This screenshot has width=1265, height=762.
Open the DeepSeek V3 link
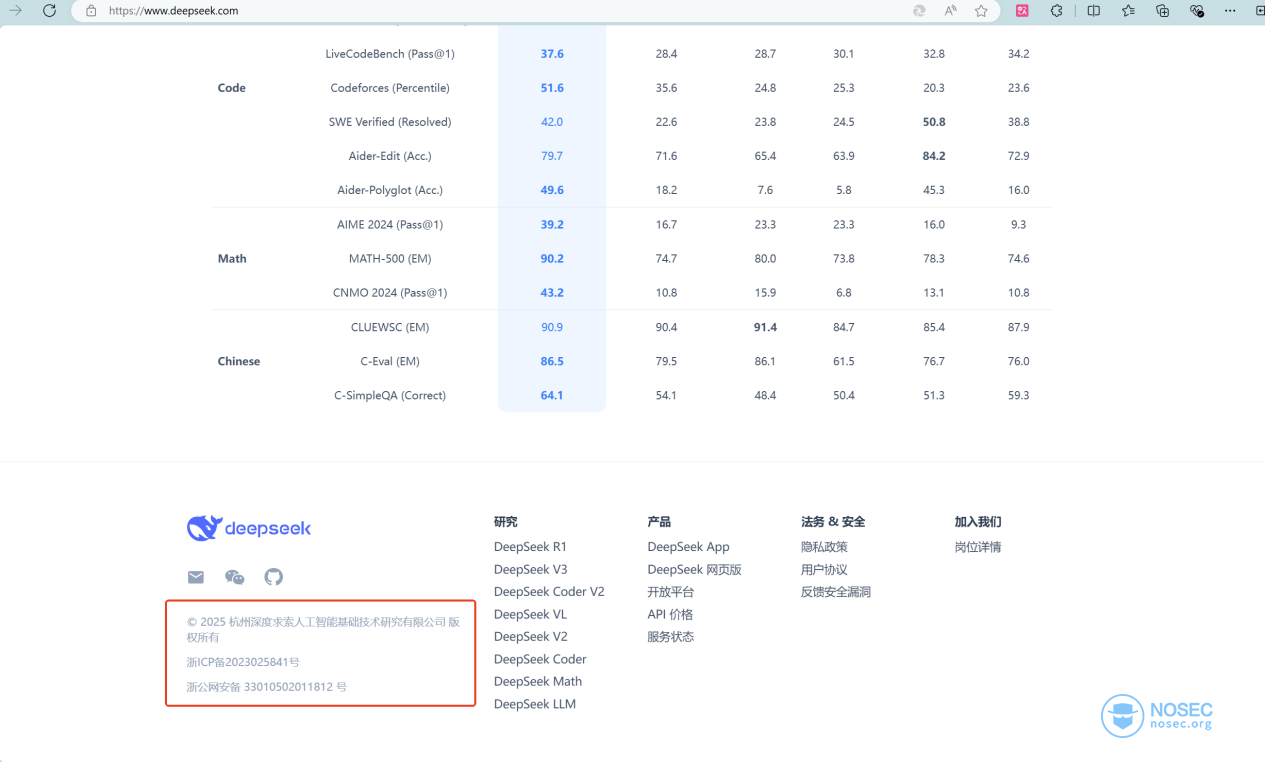[530, 569]
